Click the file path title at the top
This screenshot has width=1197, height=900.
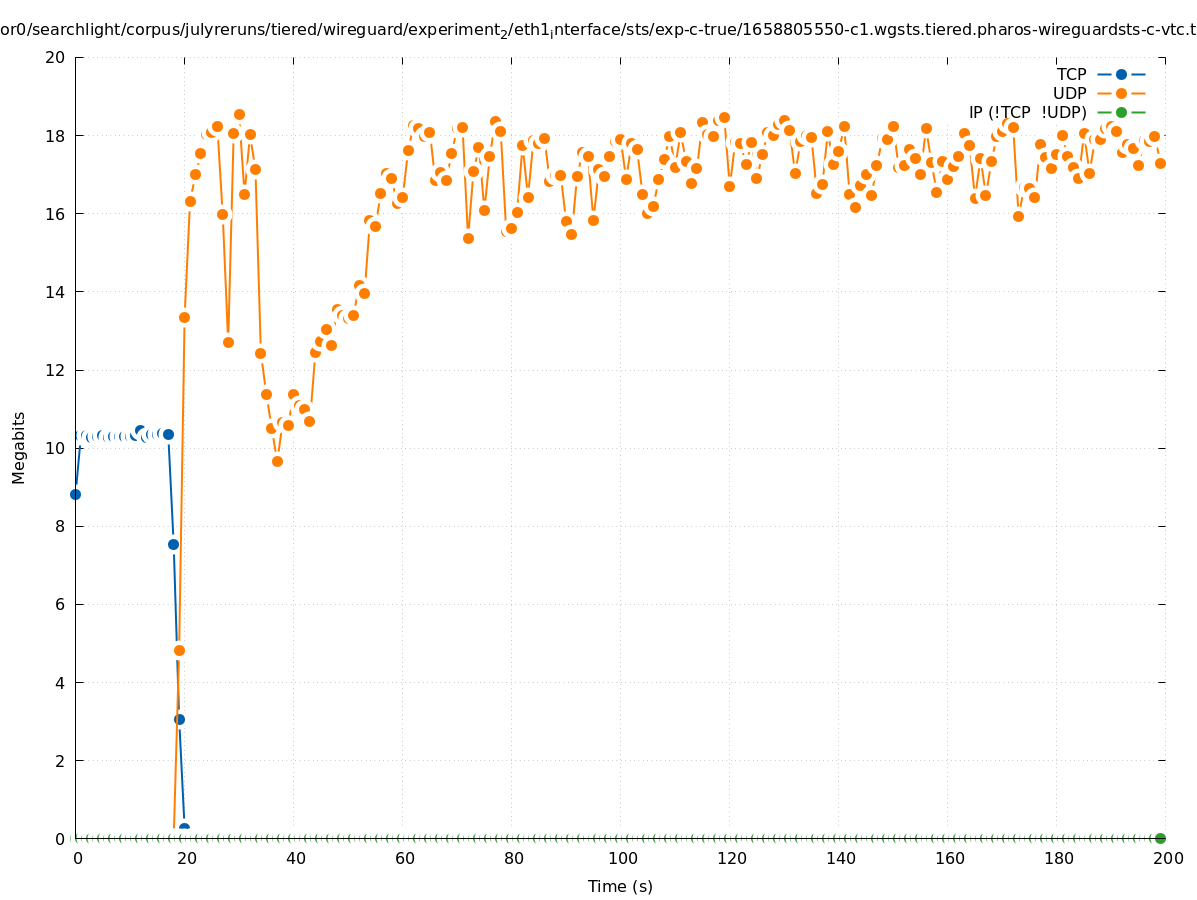(x=598, y=30)
